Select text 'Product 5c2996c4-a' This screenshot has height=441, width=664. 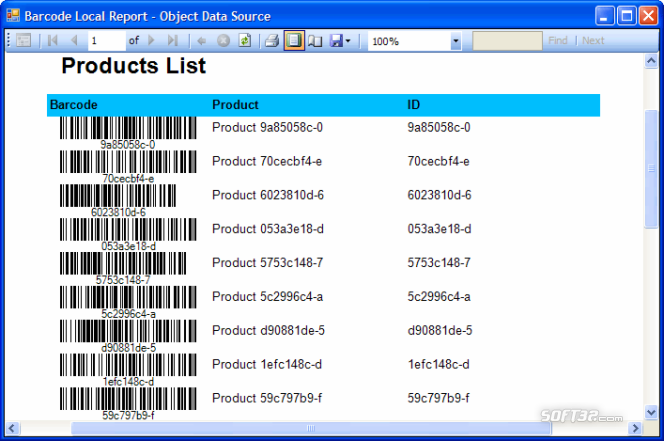267,297
